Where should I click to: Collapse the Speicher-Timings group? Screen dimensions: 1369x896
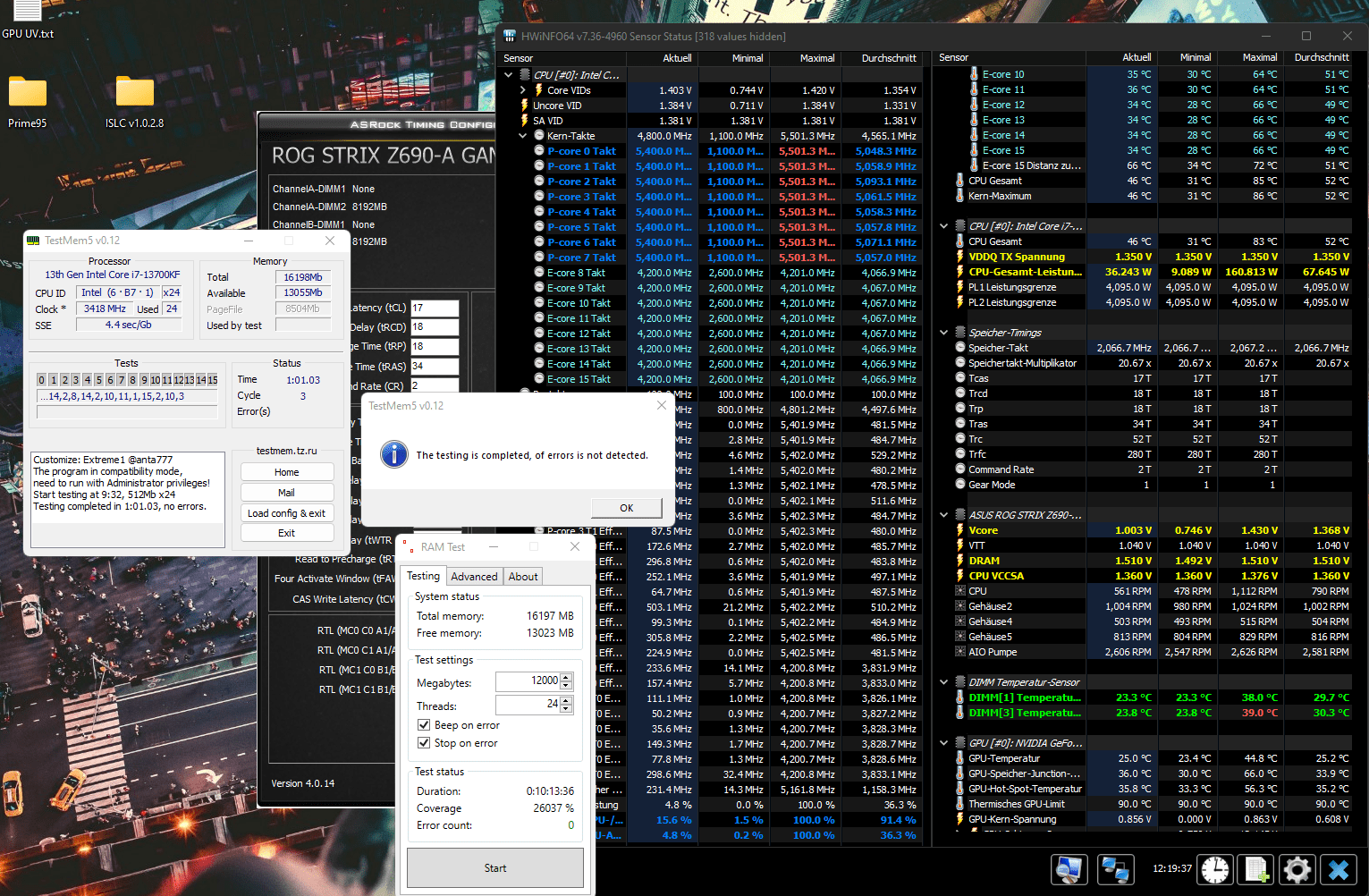coord(943,333)
